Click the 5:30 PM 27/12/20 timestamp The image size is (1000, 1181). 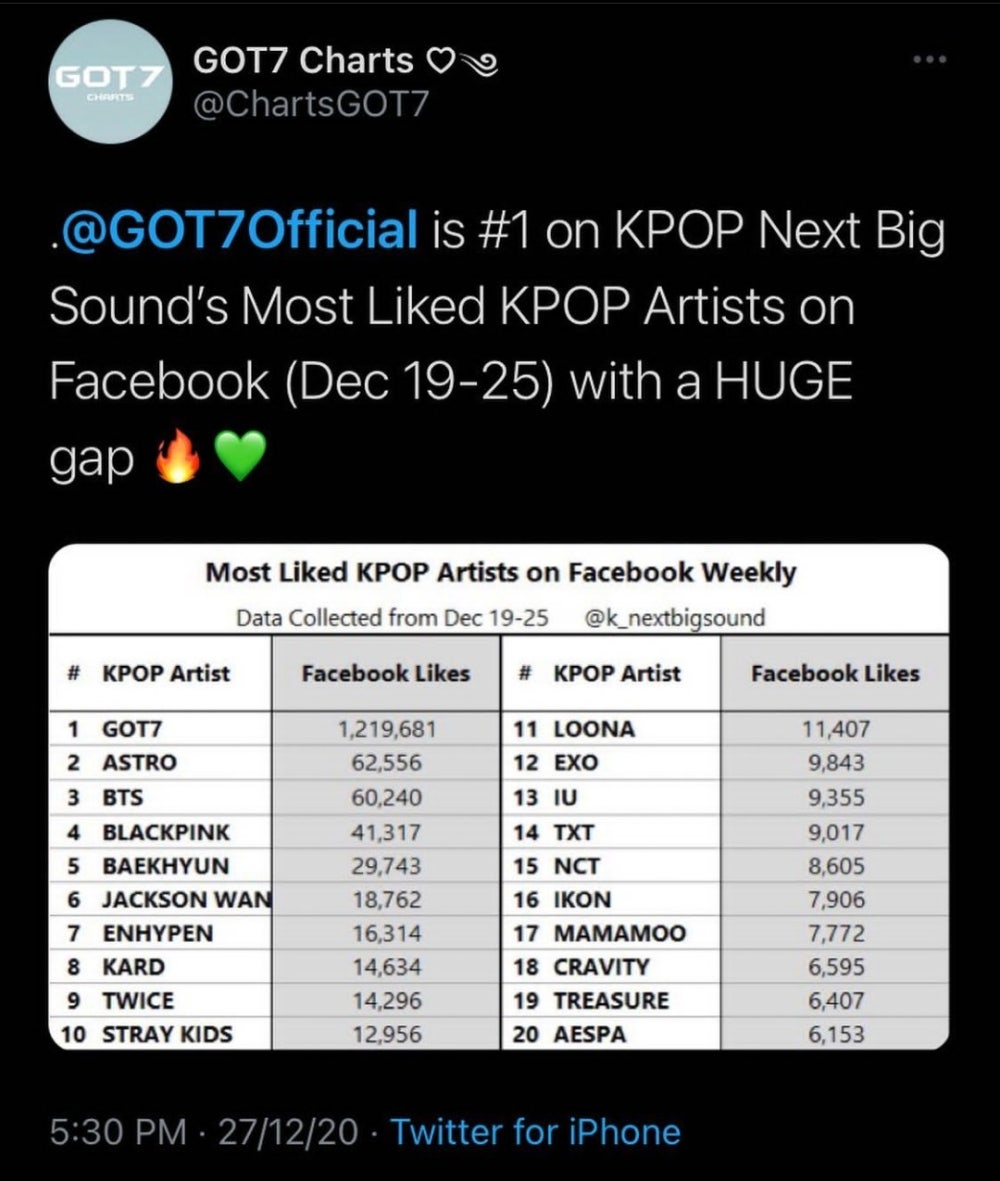pyautogui.click(x=204, y=1131)
